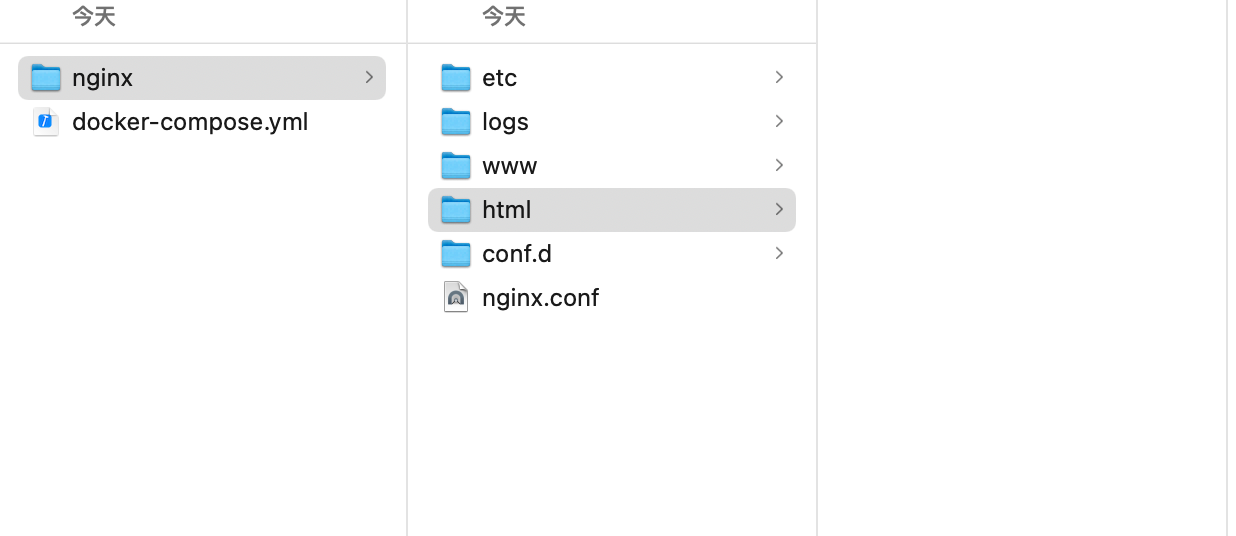Click the www folder icon
Screen dimensions: 1236x536
click(456, 166)
